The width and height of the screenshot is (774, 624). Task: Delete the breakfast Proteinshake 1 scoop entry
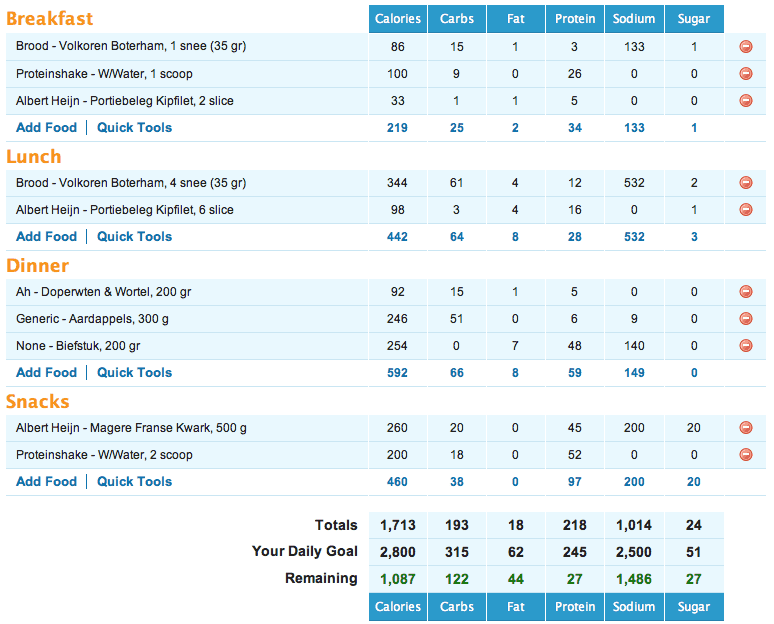point(745,73)
